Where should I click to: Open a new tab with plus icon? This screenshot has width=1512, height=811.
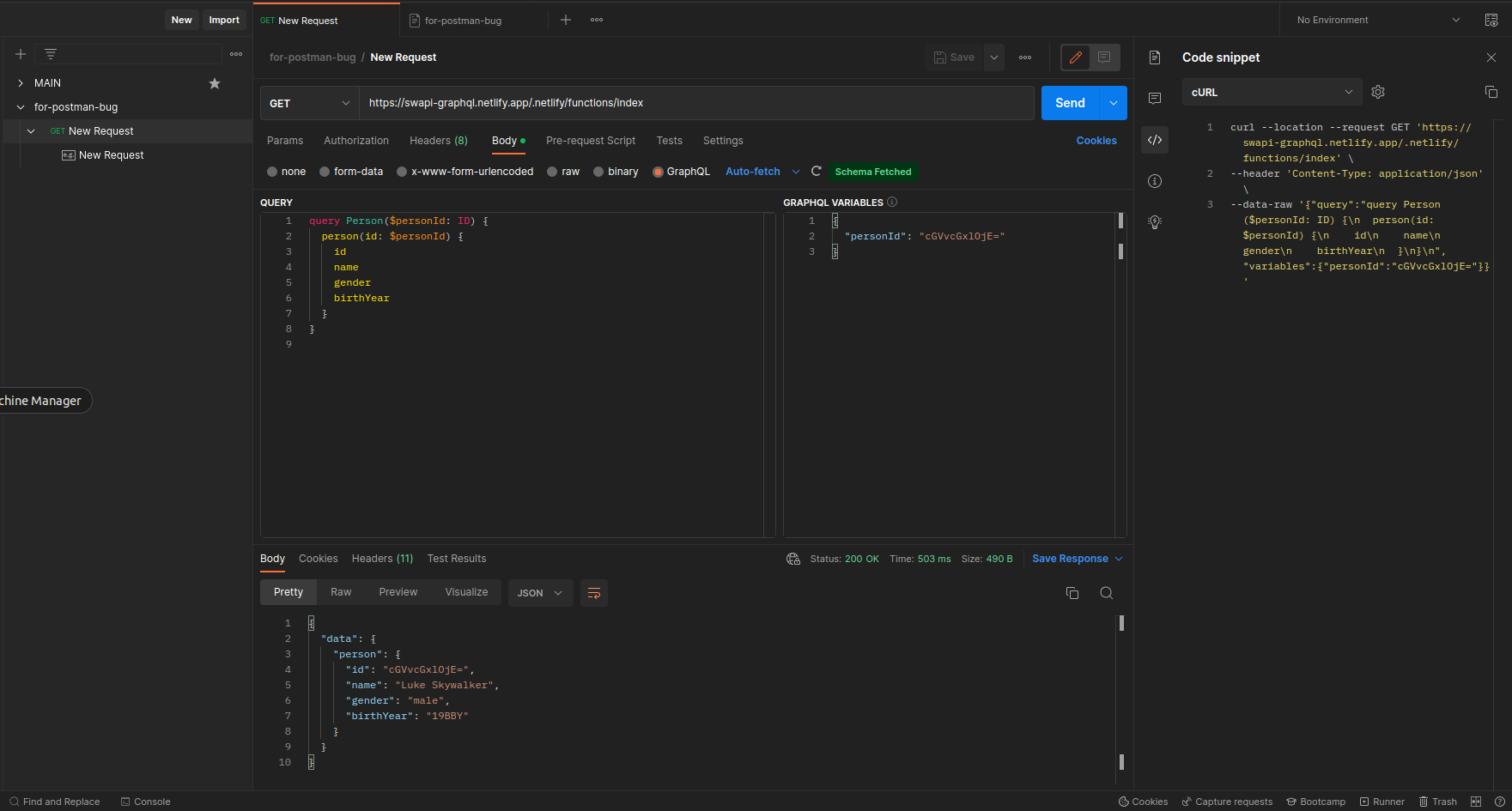pyautogui.click(x=566, y=20)
